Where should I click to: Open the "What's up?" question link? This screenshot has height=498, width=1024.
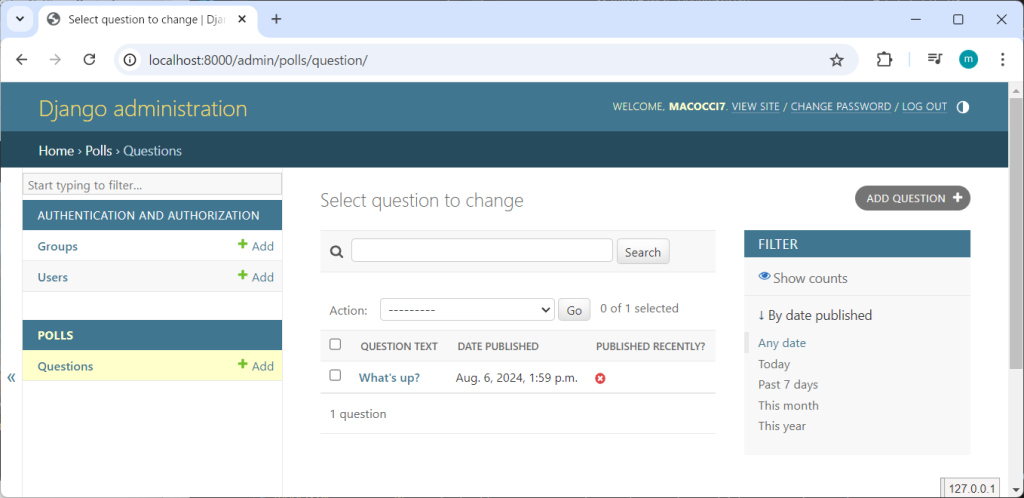(x=389, y=378)
